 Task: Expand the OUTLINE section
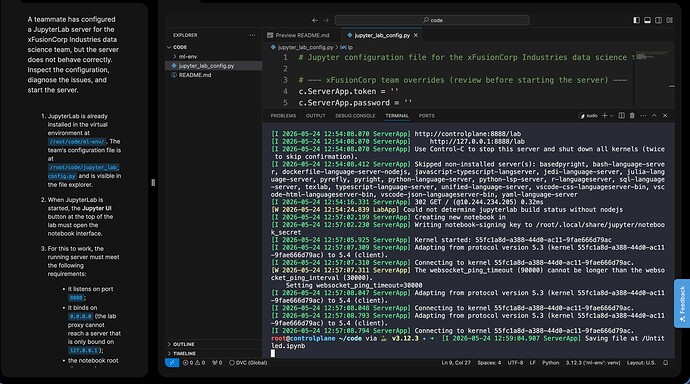[183, 344]
